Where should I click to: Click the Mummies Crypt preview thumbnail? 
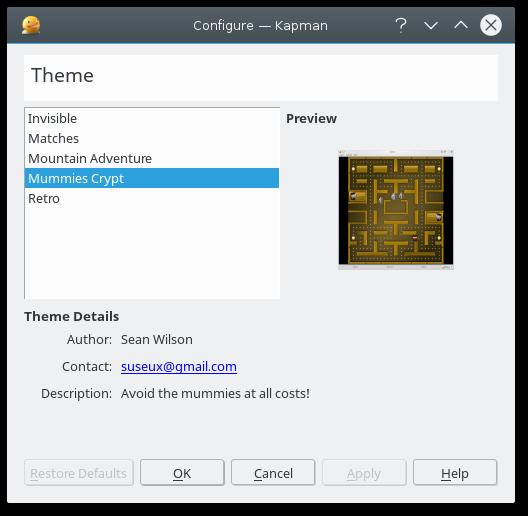[396, 210]
